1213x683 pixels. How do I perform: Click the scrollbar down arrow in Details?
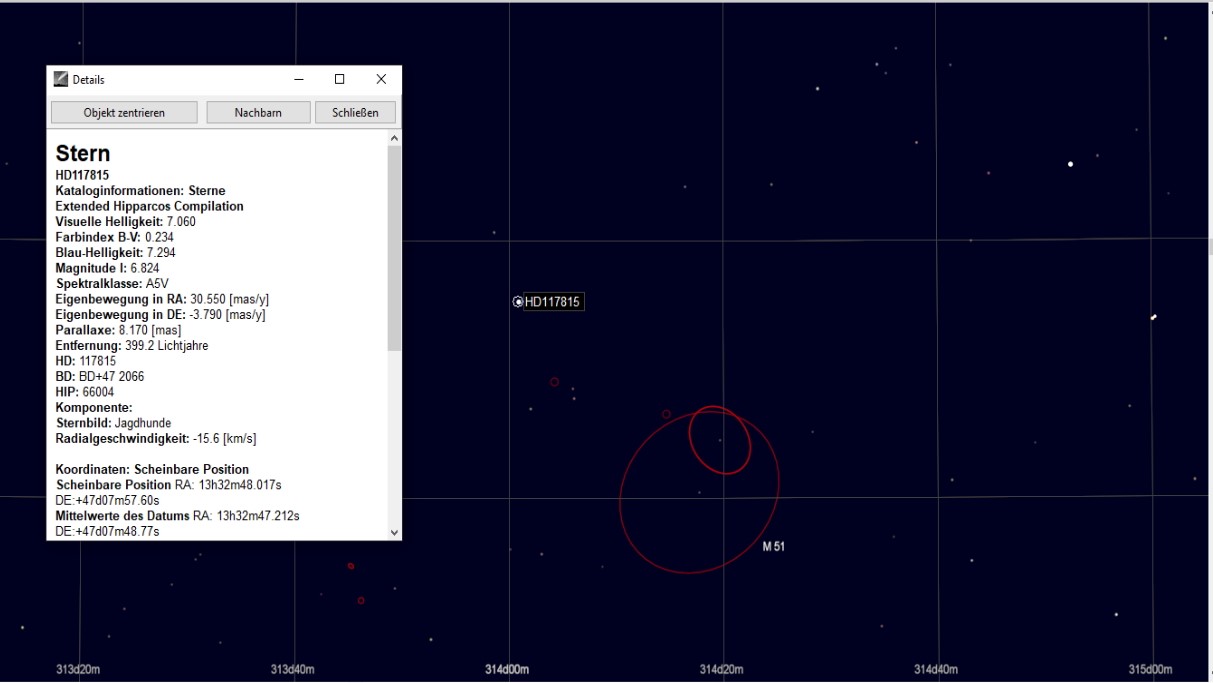394,533
